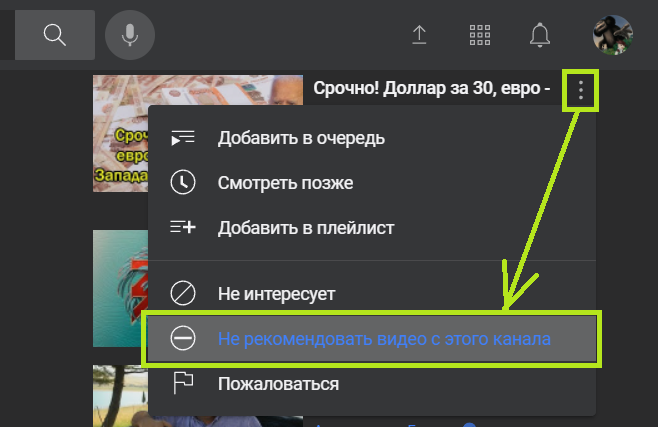Click the flag icon for Пожаловаться
The height and width of the screenshot is (427, 658).
tap(183, 383)
